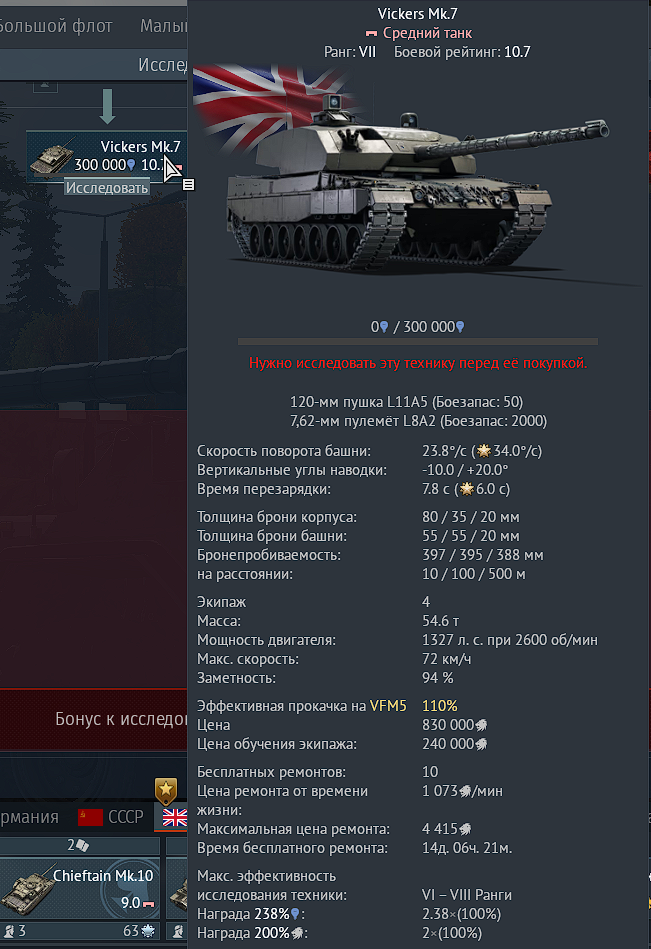651x949 pixels.
Task: Click the Исследования header bar
Action: (94, 64)
